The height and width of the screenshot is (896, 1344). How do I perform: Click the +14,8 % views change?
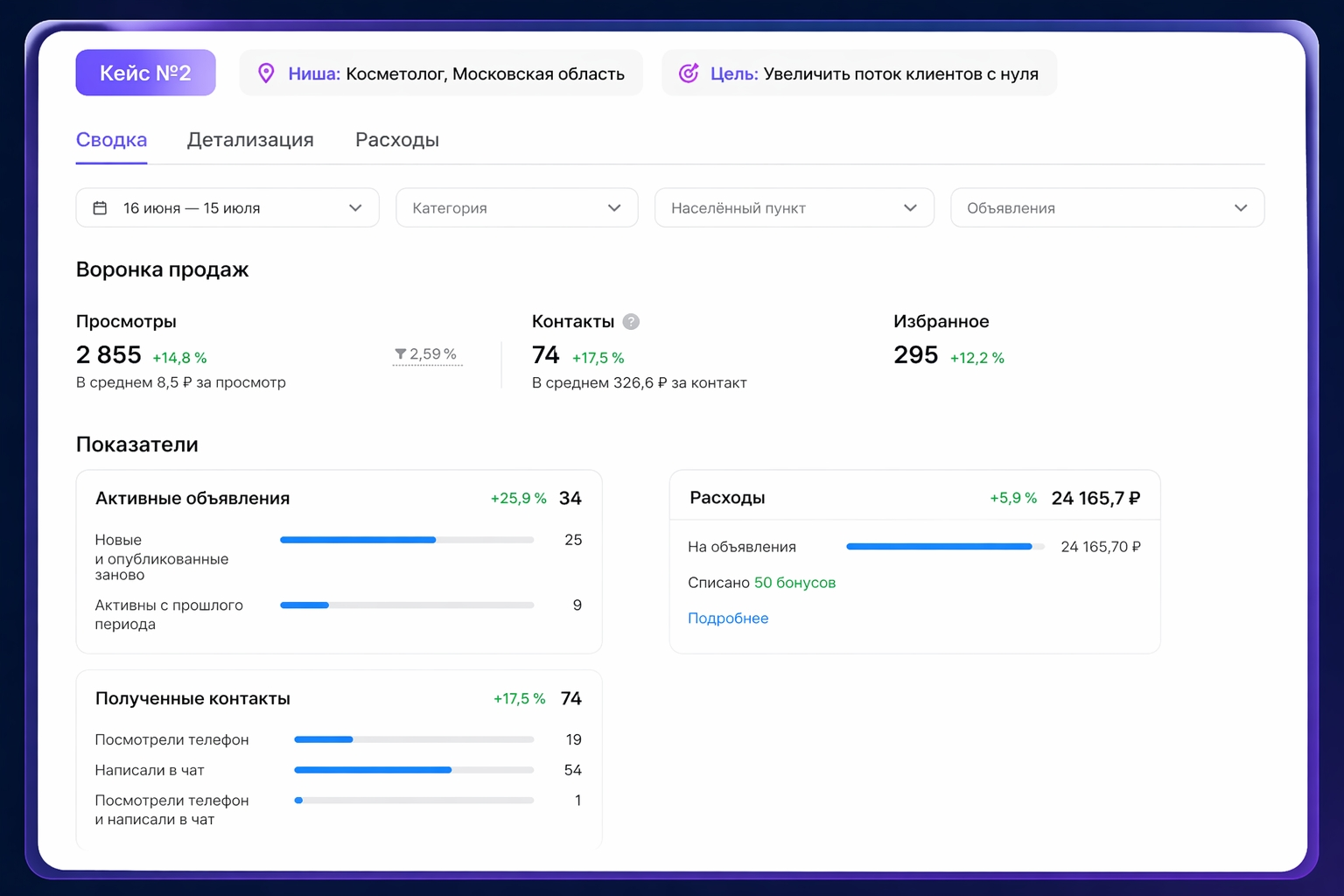point(179,358)
